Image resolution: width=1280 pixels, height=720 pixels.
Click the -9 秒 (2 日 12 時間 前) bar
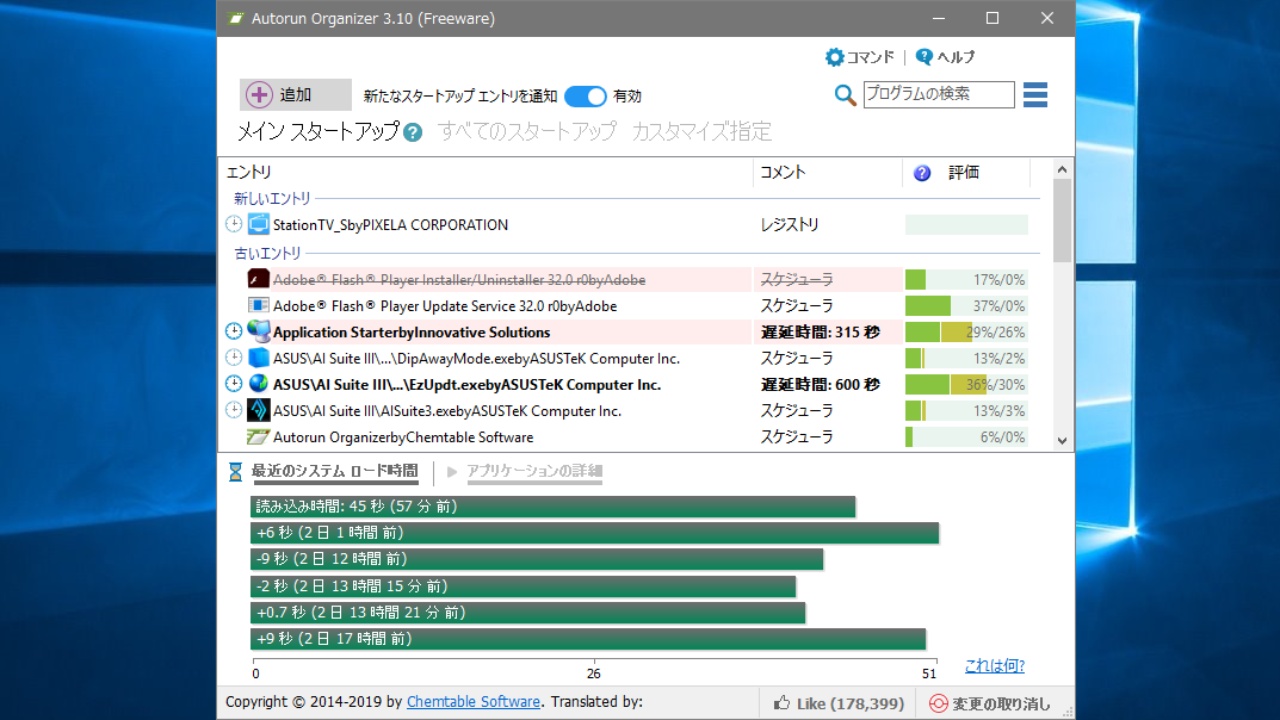click(x=537, y=559)
